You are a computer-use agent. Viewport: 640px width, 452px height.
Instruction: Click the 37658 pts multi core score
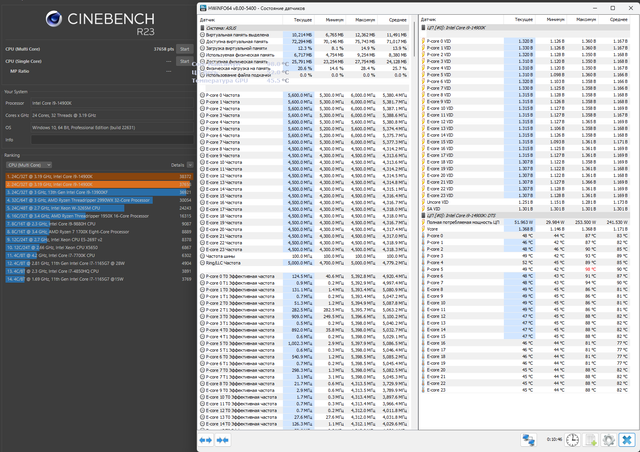click(x=164, y=49)
